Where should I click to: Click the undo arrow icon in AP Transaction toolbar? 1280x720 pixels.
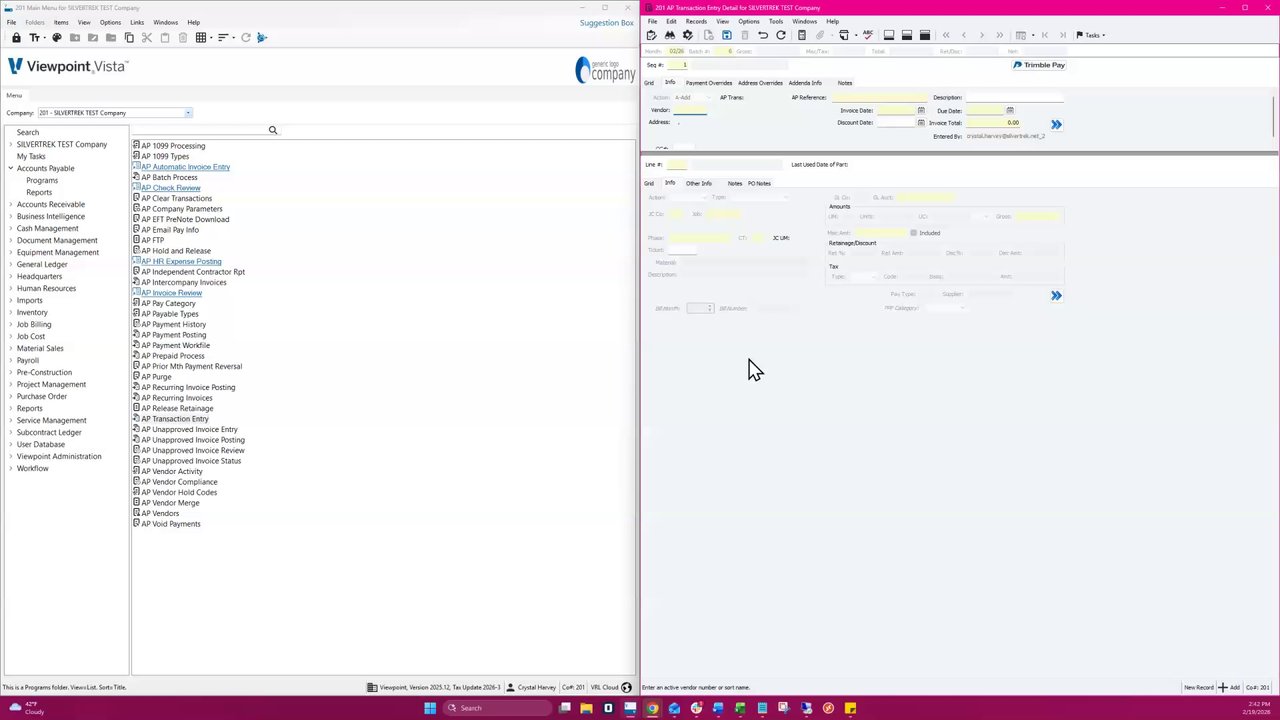[763, 35]
